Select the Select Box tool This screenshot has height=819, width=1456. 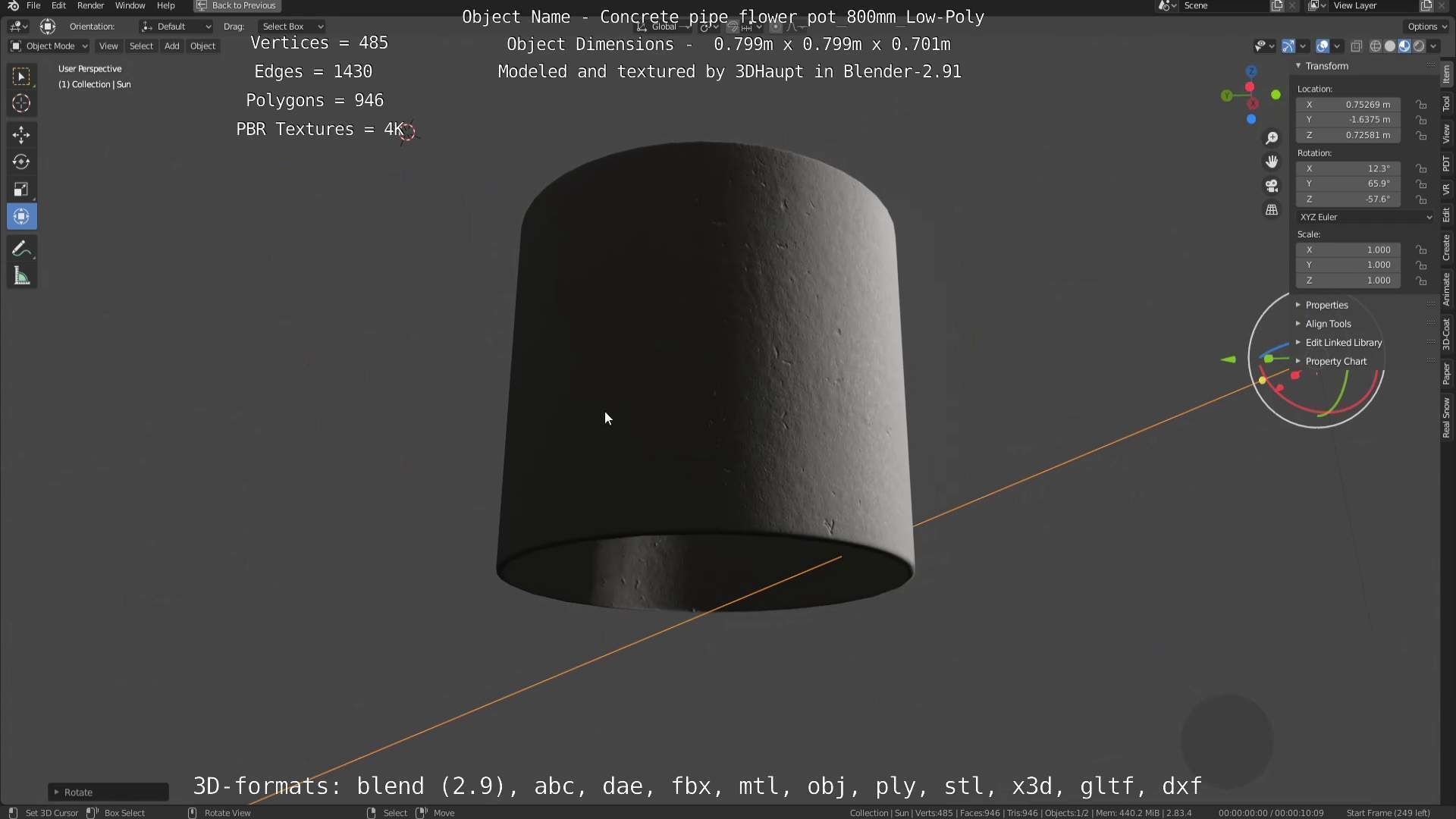[21, 76]
